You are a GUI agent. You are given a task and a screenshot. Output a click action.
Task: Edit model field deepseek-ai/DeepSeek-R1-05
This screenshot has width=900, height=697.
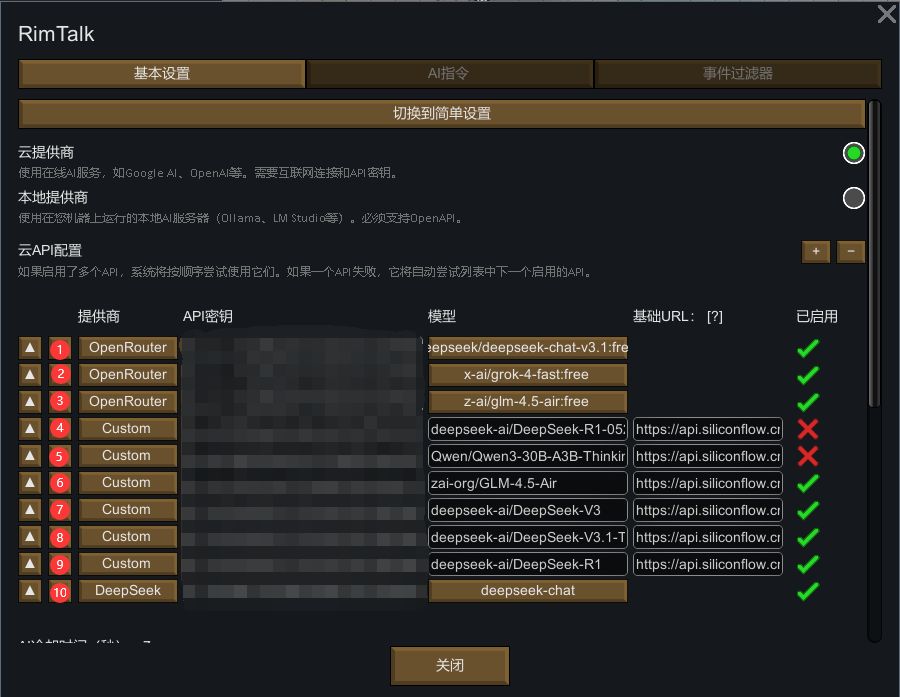point(527,429)
